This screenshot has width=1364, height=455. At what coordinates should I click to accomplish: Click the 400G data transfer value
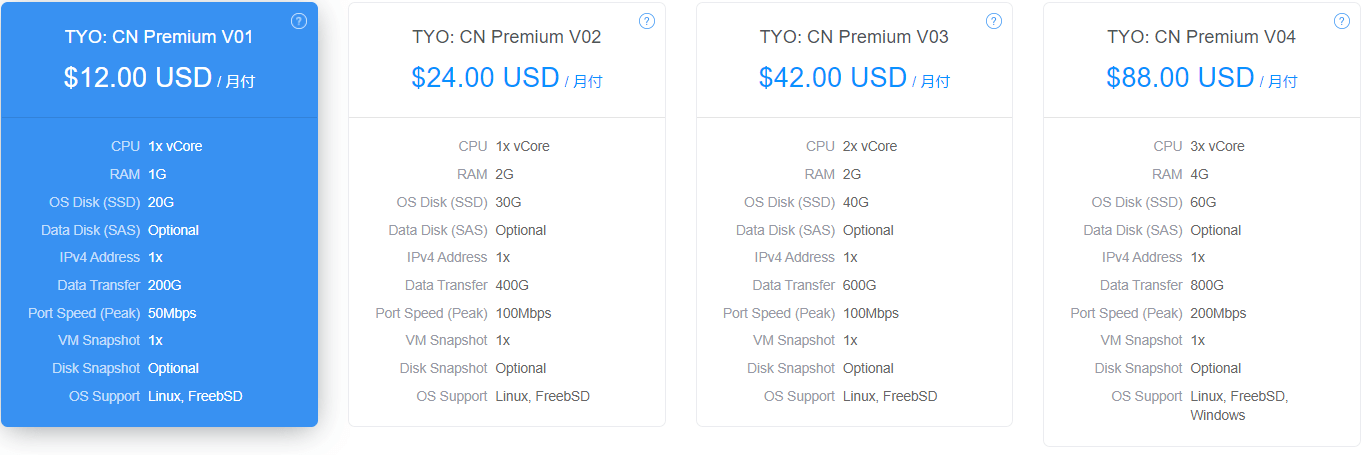pyautogui.click(x=512, y=285)
